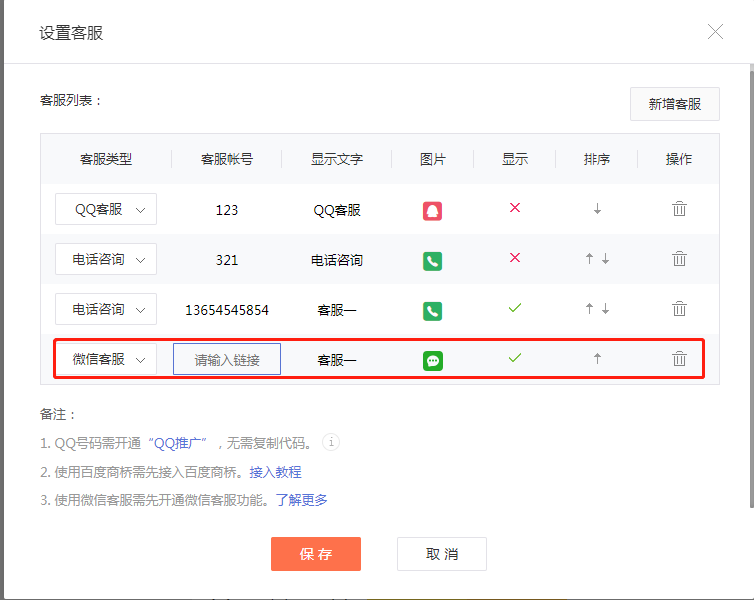Toggle display checkmark for 13654545854 row
Screen dimensions: 754x600
pyautogui.click(x=515, y=308)
